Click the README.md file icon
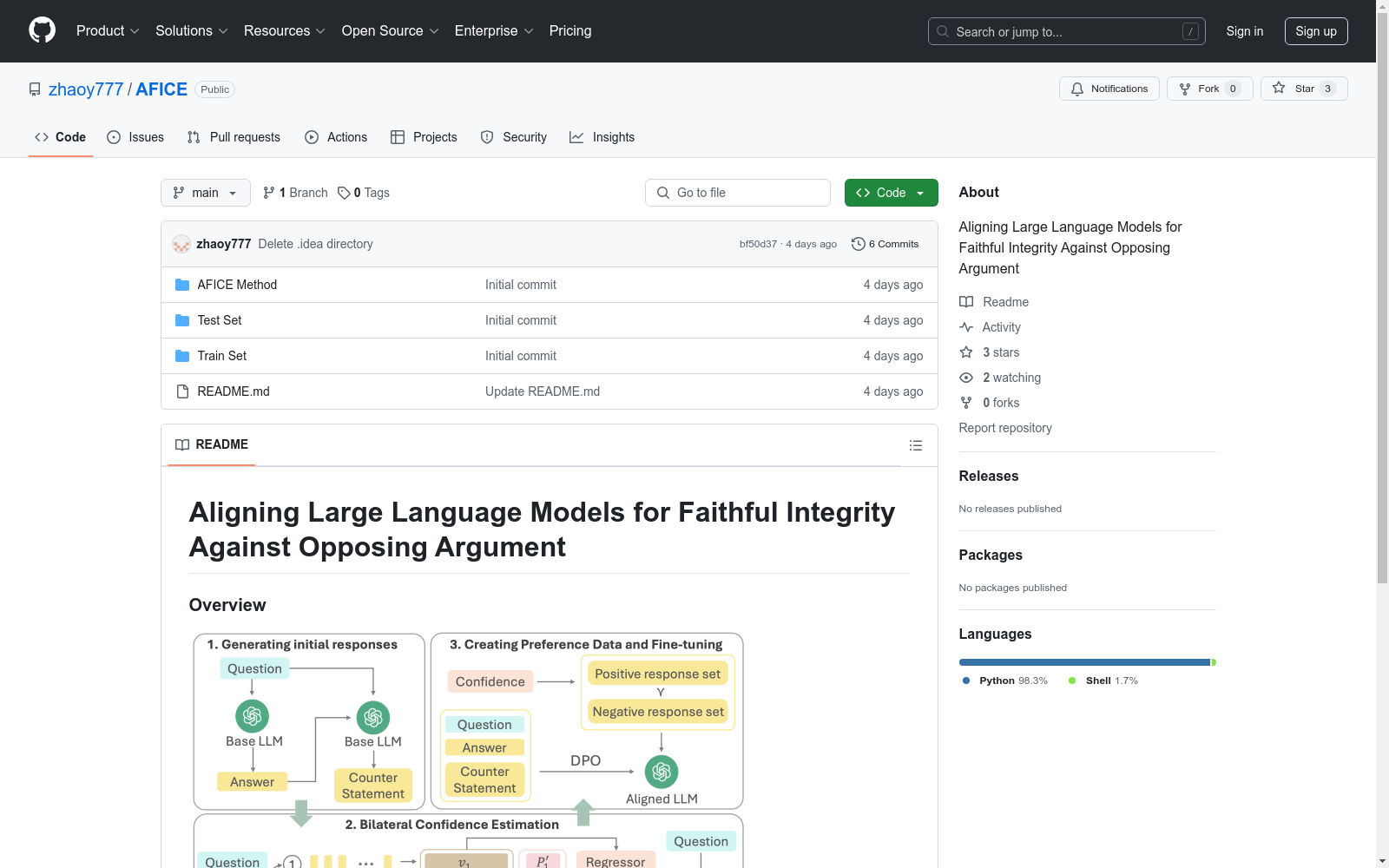1389x868 pixels. click(182, 391)
